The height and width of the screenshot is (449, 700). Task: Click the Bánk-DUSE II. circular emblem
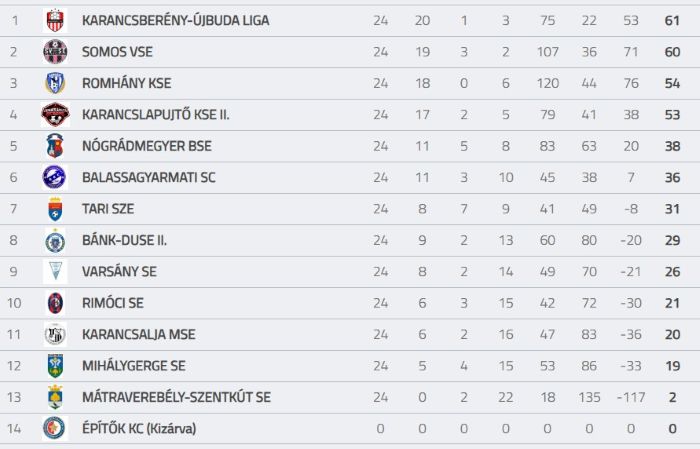(x=55, y=241)
